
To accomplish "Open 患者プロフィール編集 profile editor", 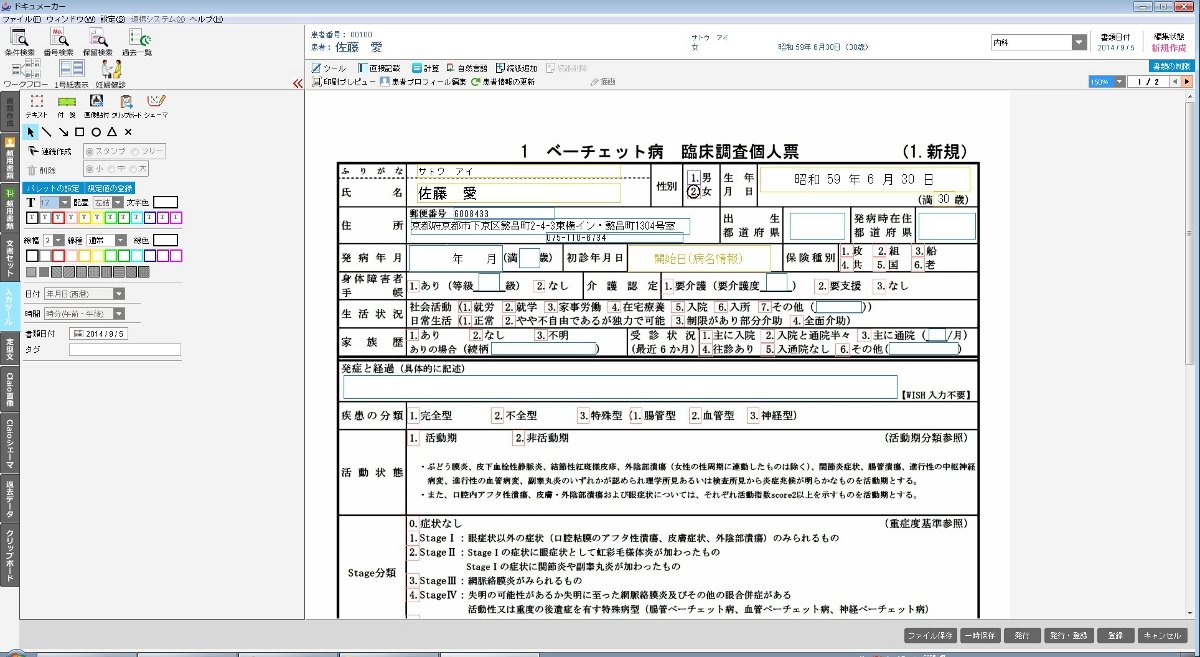I will (x=423, y=82).
